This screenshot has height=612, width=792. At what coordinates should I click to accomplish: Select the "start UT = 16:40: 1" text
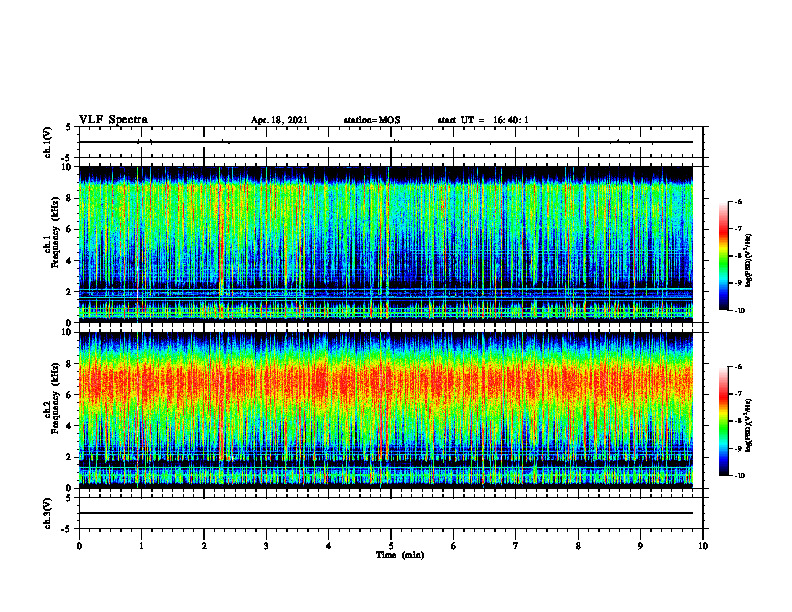483,120
